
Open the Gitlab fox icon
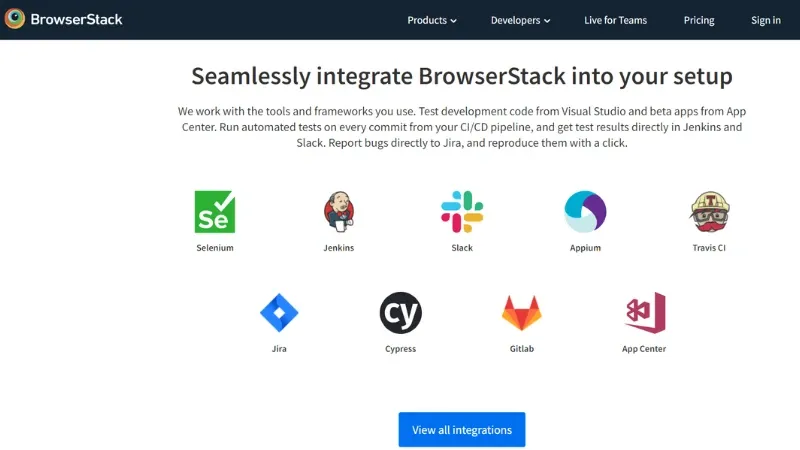pos(521,313)
